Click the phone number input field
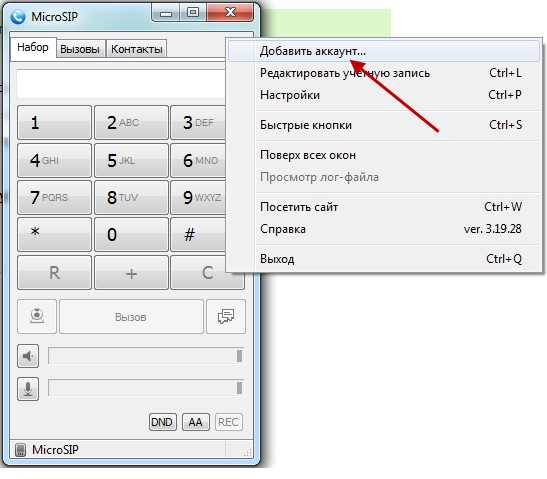 (121, 84)
